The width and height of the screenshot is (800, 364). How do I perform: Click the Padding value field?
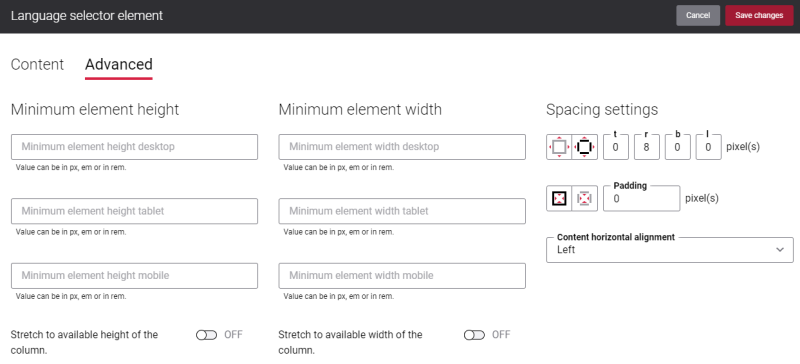point(641,198)
